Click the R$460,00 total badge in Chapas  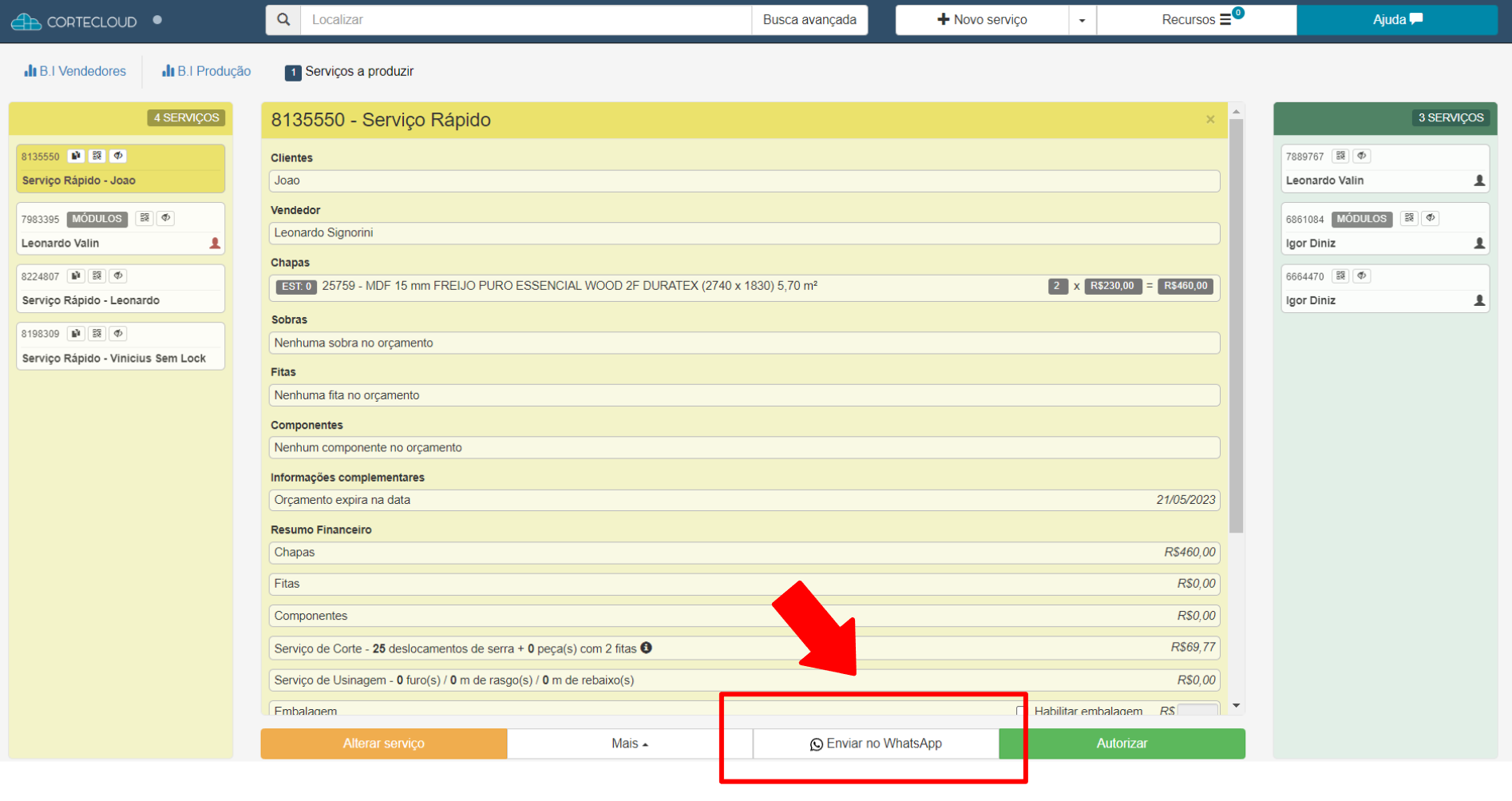click(1185, 286)
